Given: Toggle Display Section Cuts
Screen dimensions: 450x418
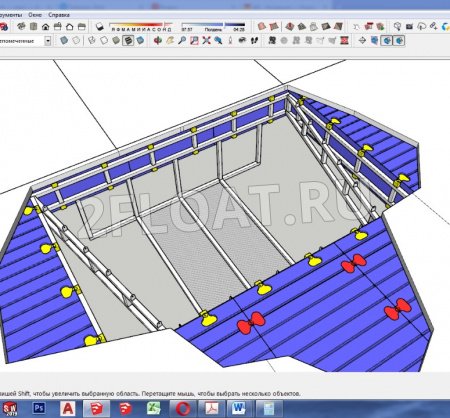Looking at the screenshot, I should tap(387, 41).
